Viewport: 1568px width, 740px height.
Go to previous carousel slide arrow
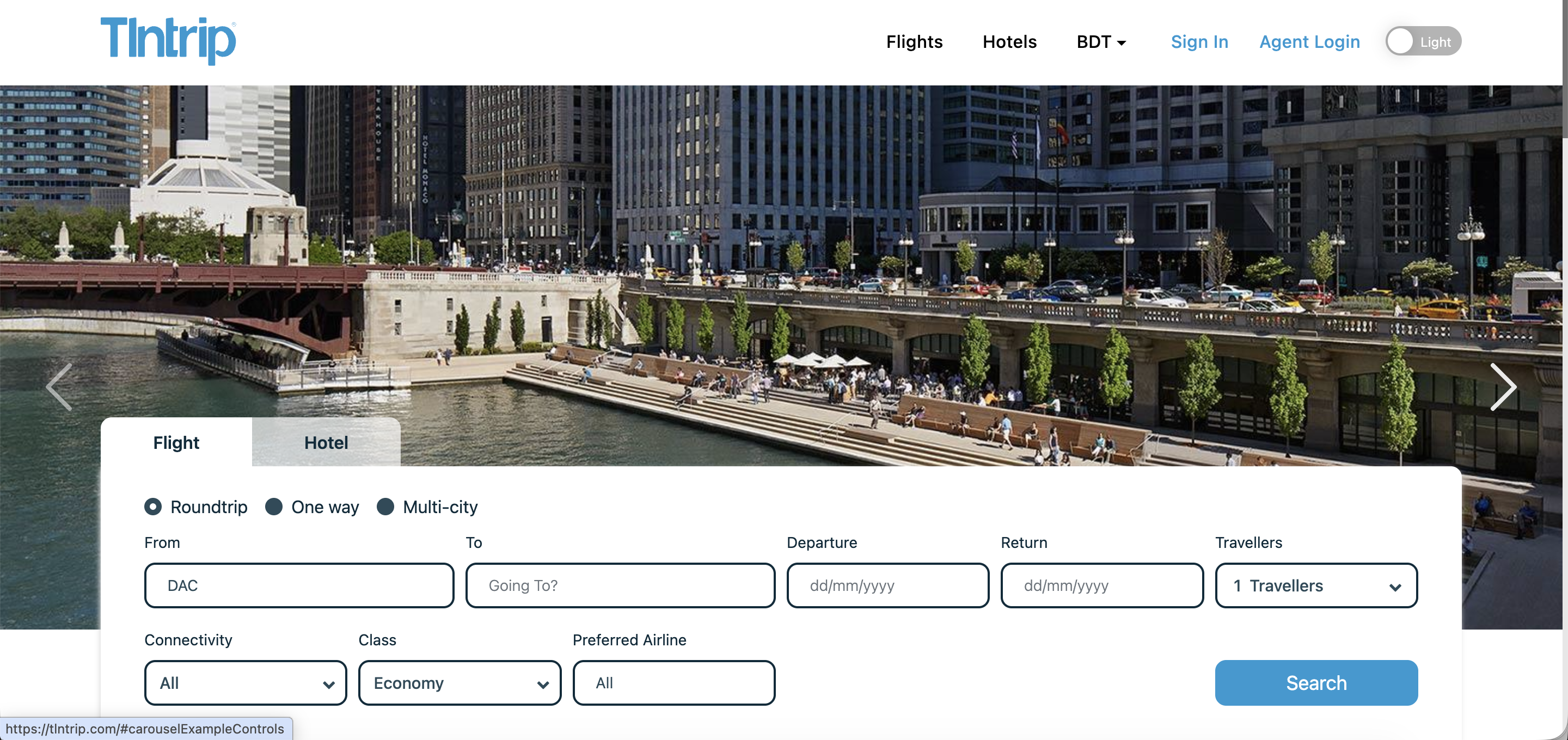pos(60,386)
